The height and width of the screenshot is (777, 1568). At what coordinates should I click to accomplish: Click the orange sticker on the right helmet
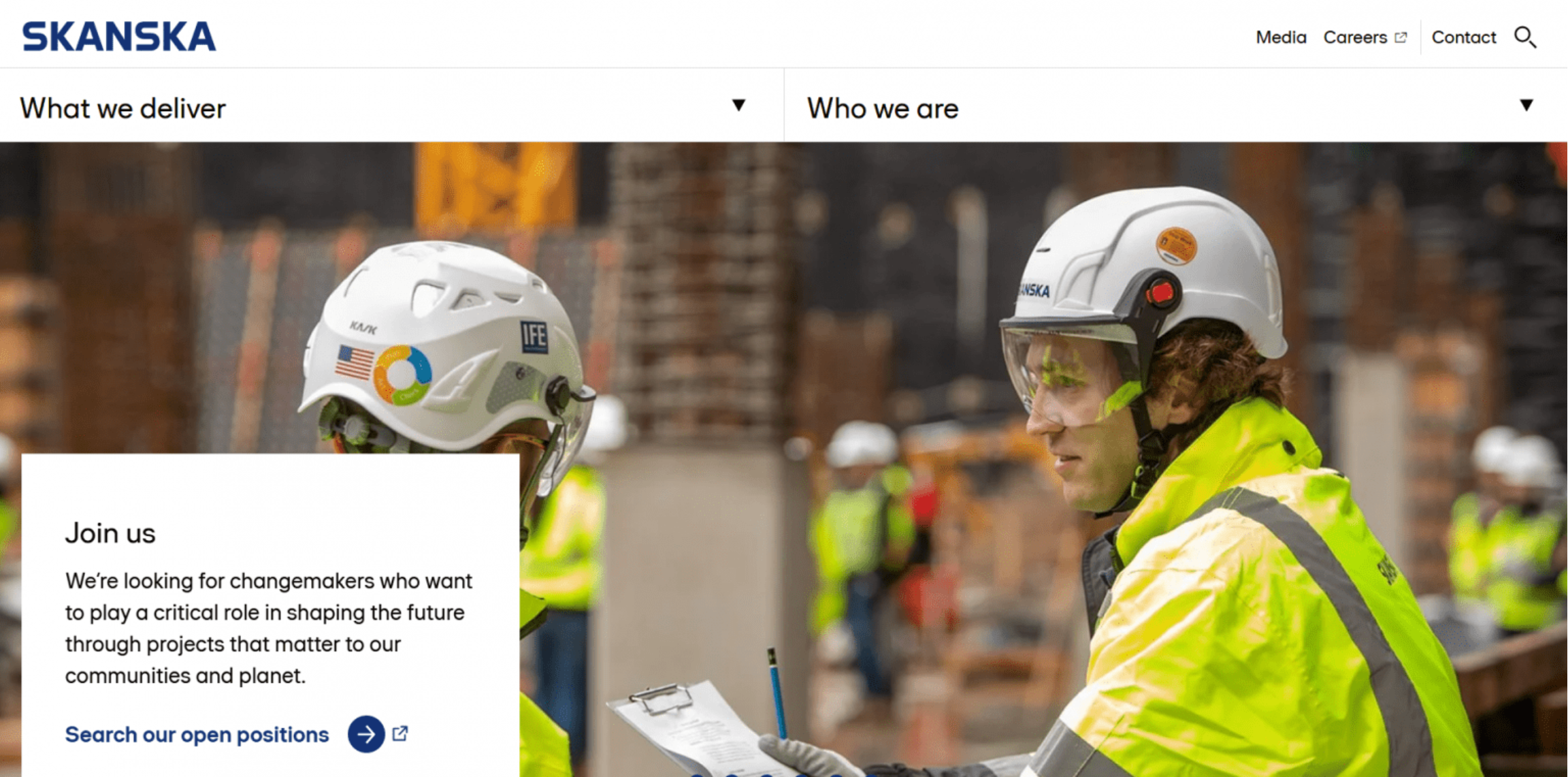click(x=1176, y=244)
